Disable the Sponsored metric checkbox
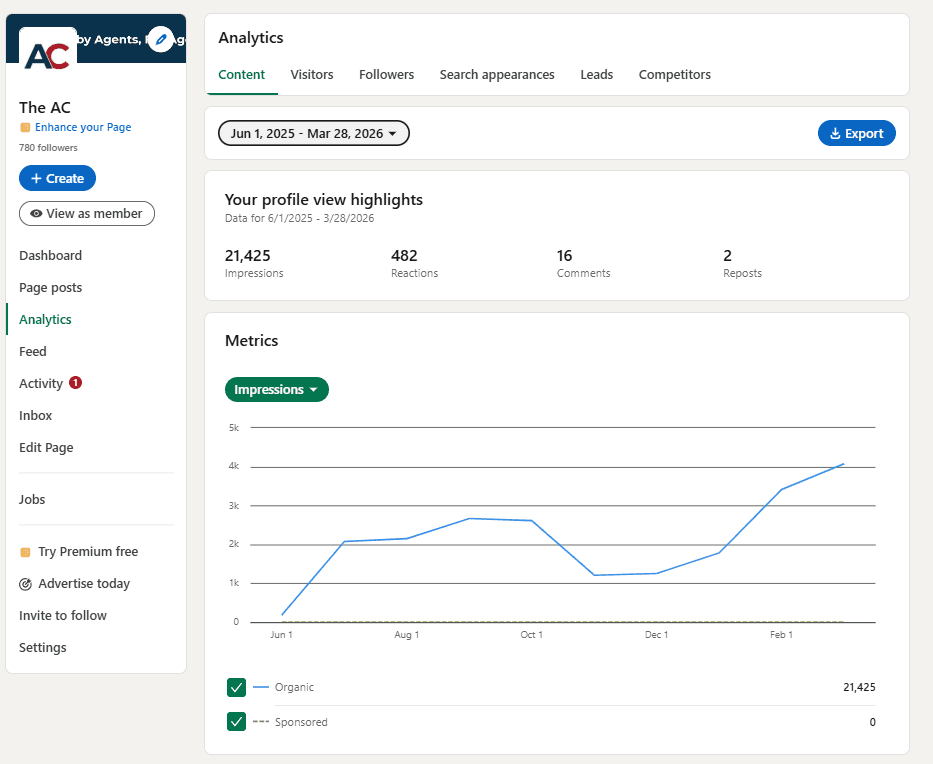 [237, 721]
